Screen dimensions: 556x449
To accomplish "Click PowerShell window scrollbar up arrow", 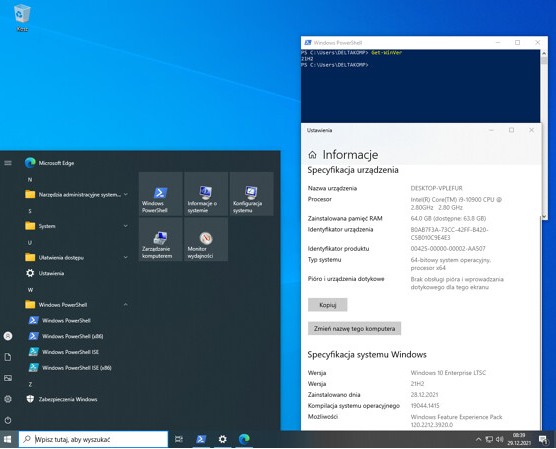I will pyautogui.click(x=544, y=53).
